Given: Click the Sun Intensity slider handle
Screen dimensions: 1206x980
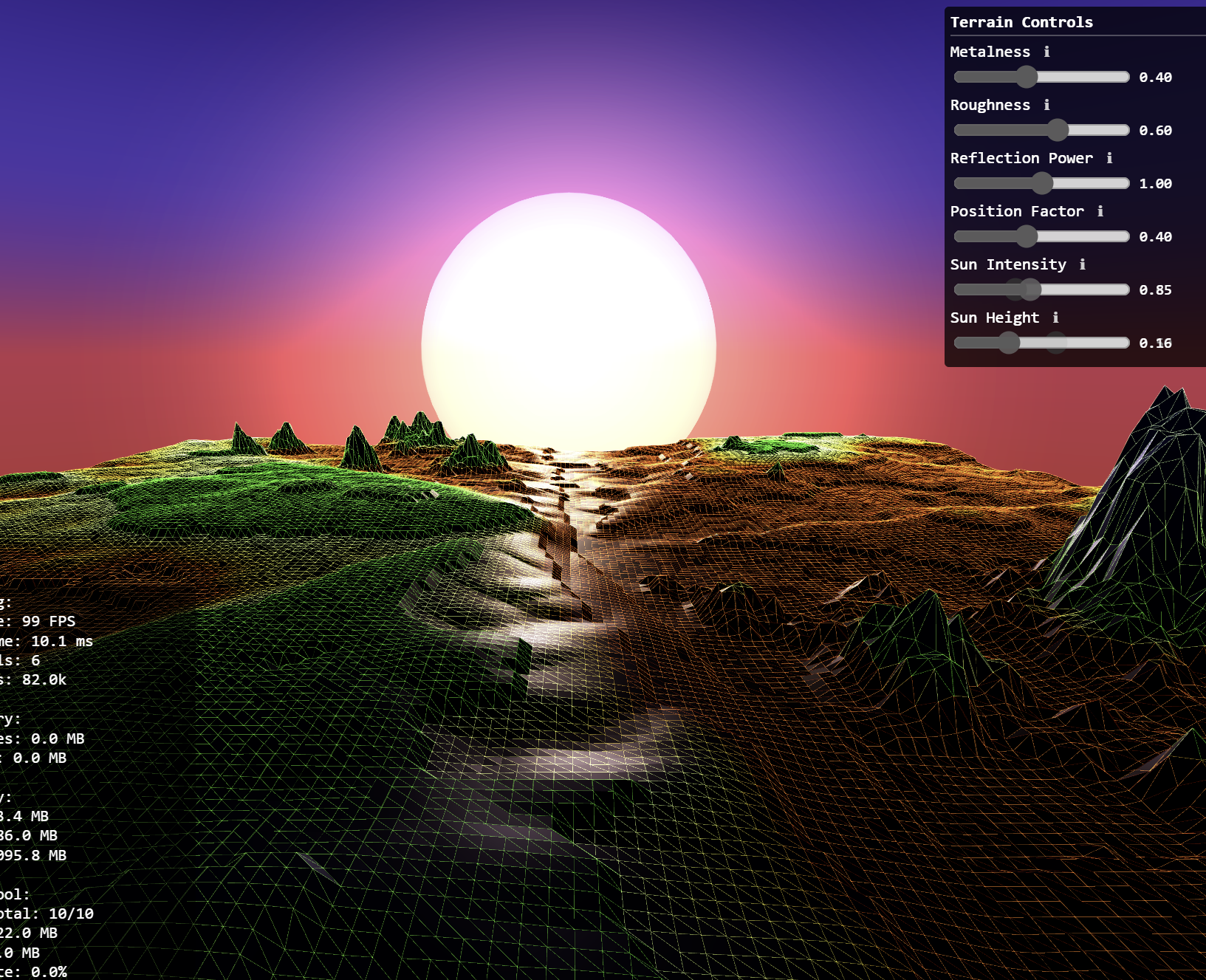Looking at the screenshot, I should (1031, 289).
